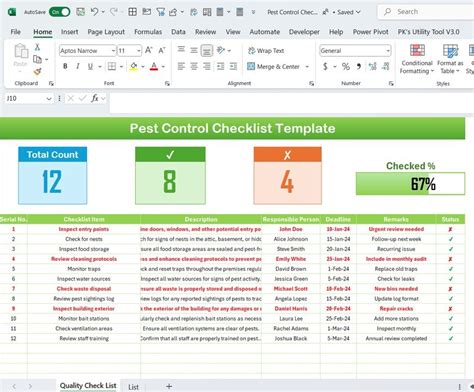Viewport: 474px width, 392px height.
Task: Click the Borders grid icon in quick access toolbar
Action: (x=132, y=12)
